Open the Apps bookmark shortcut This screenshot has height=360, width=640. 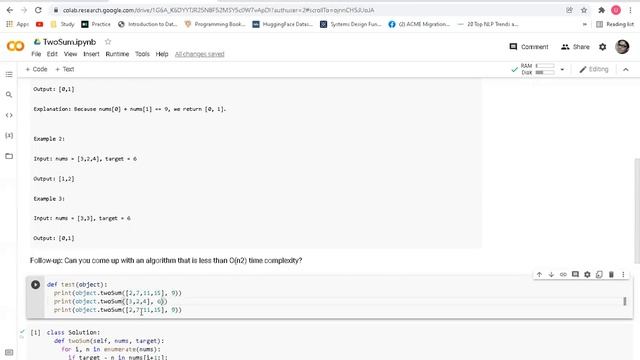coord(17,24)
